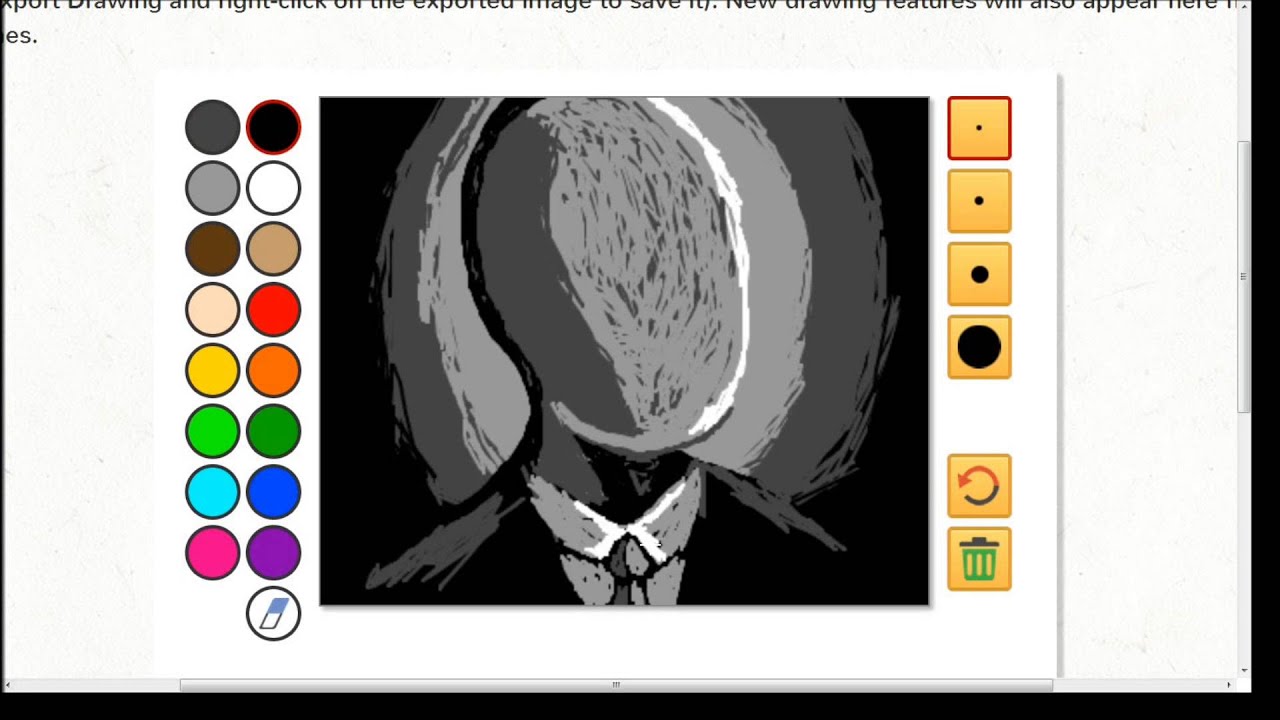
Task: Pick the orange color swatch
Action: pyautogui.click(x=273, y=370)
